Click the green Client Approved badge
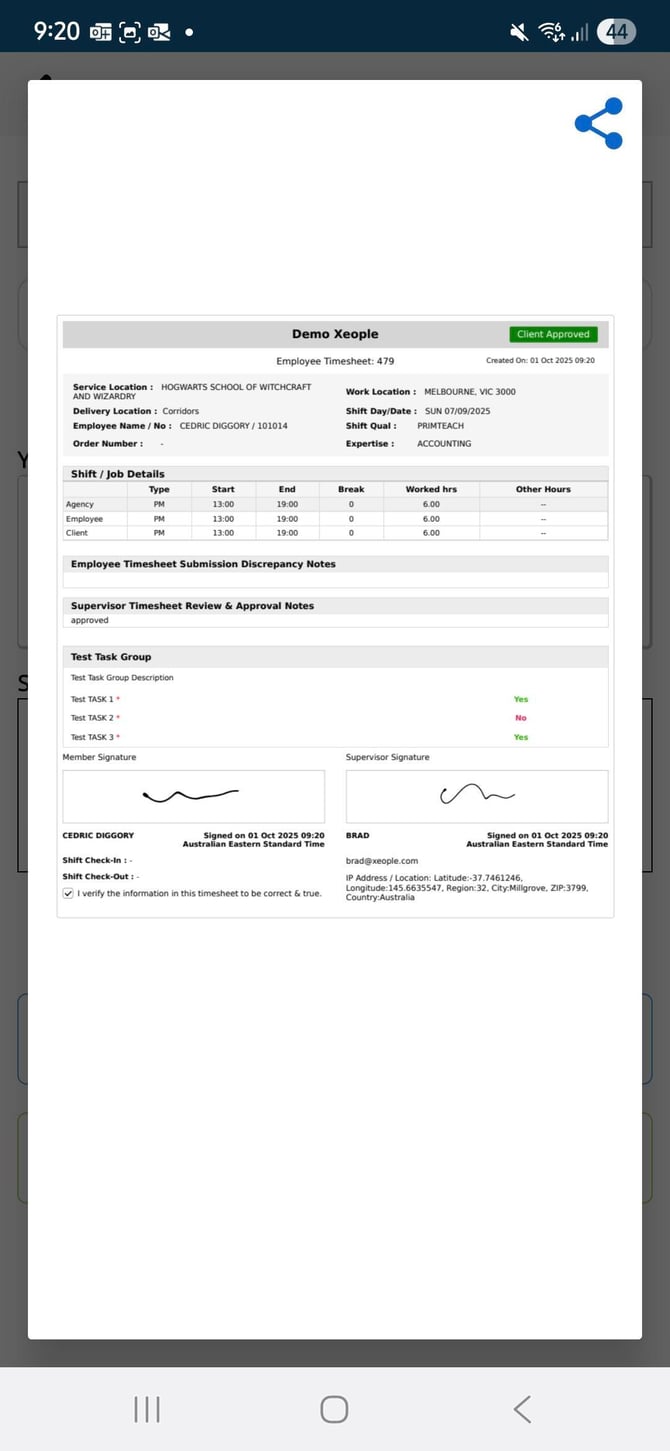Viewport: 670px width, 1451px height. (x=553, y=334)
